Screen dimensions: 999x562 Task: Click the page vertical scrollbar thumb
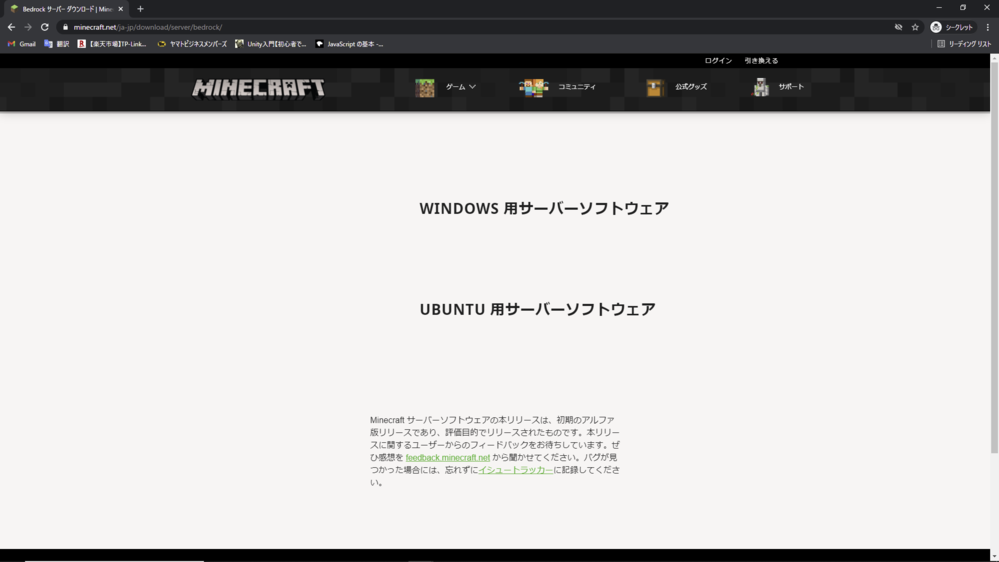point(994,257)
